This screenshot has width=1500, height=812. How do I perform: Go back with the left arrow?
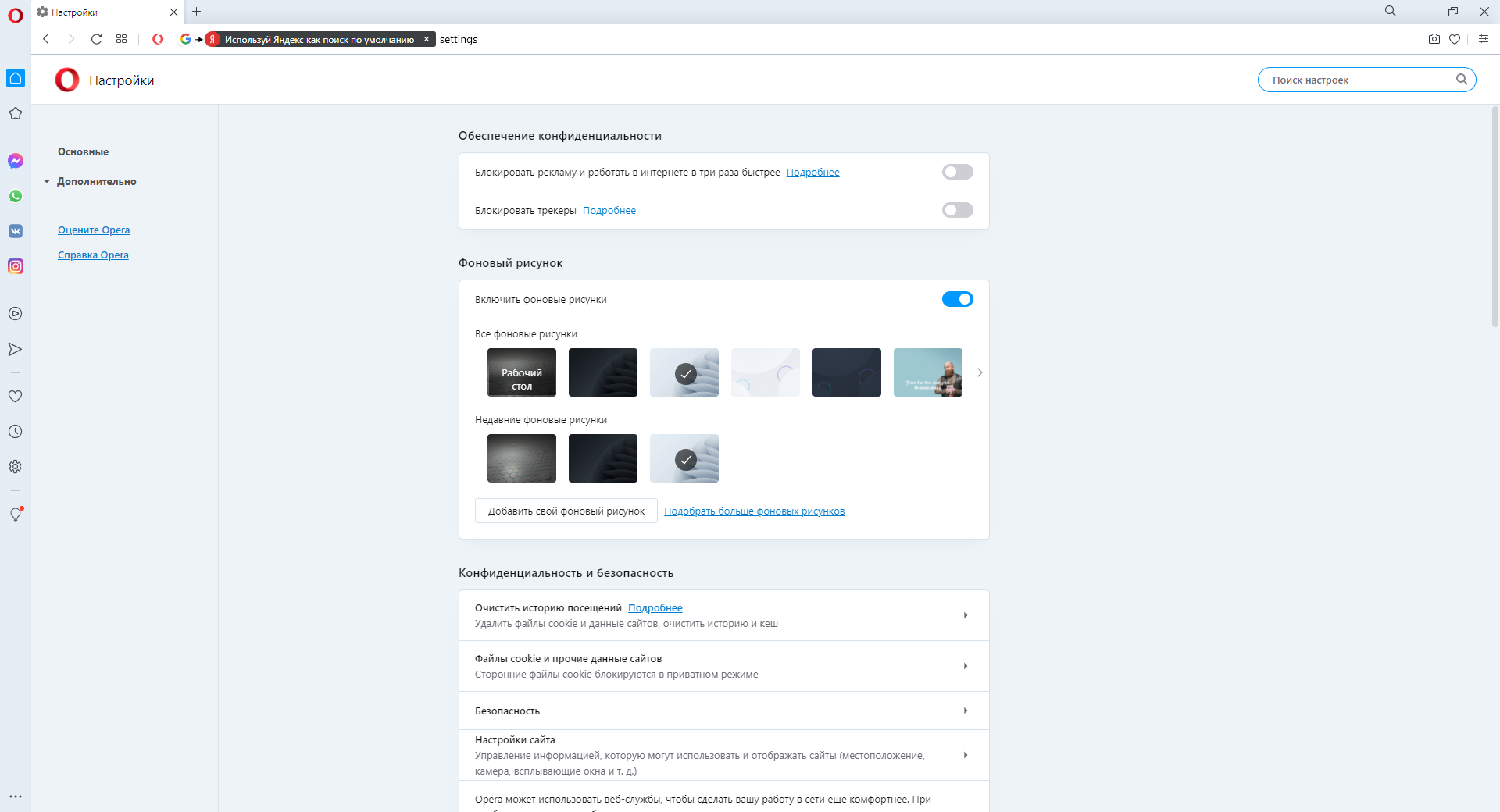[46, 39]
